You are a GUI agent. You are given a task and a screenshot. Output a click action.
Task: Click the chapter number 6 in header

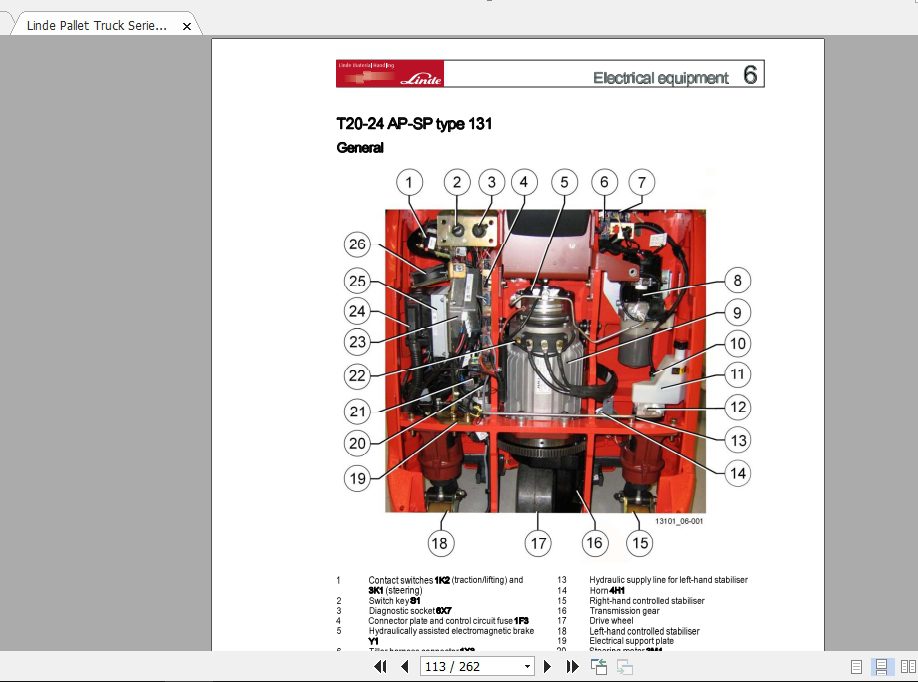click(750, 74)
